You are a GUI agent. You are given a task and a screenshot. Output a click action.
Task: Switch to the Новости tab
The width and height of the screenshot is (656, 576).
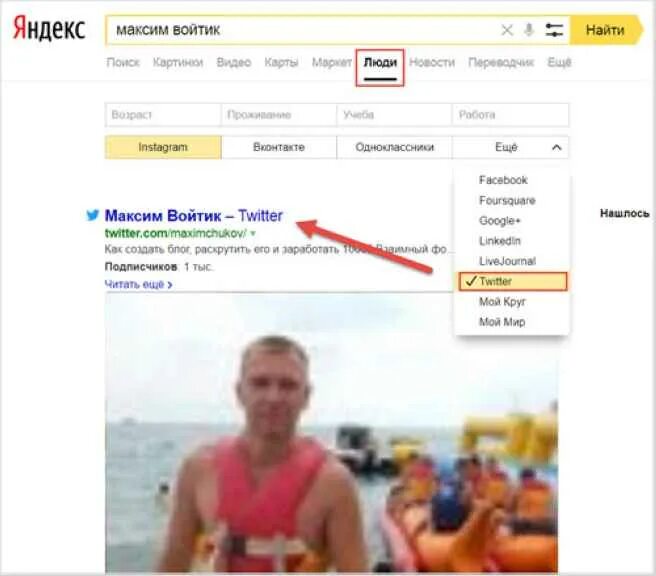coord(432,63)
